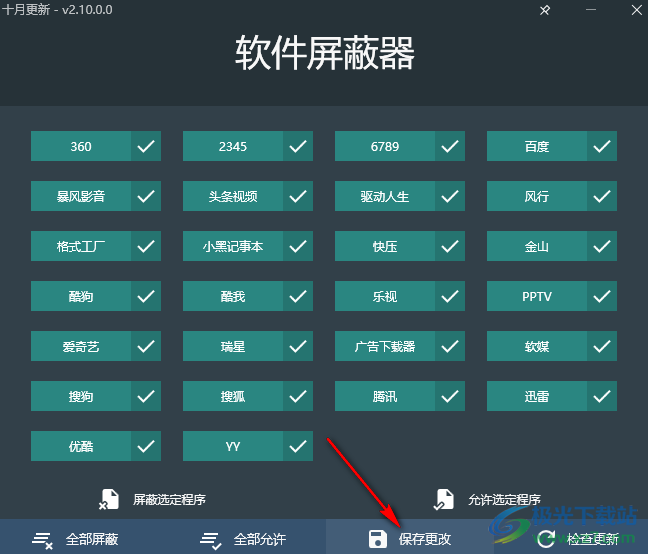The height and width of the screenshot is (554, 648).
Task: Click 保存更改 to save changes
Action: 425,539
